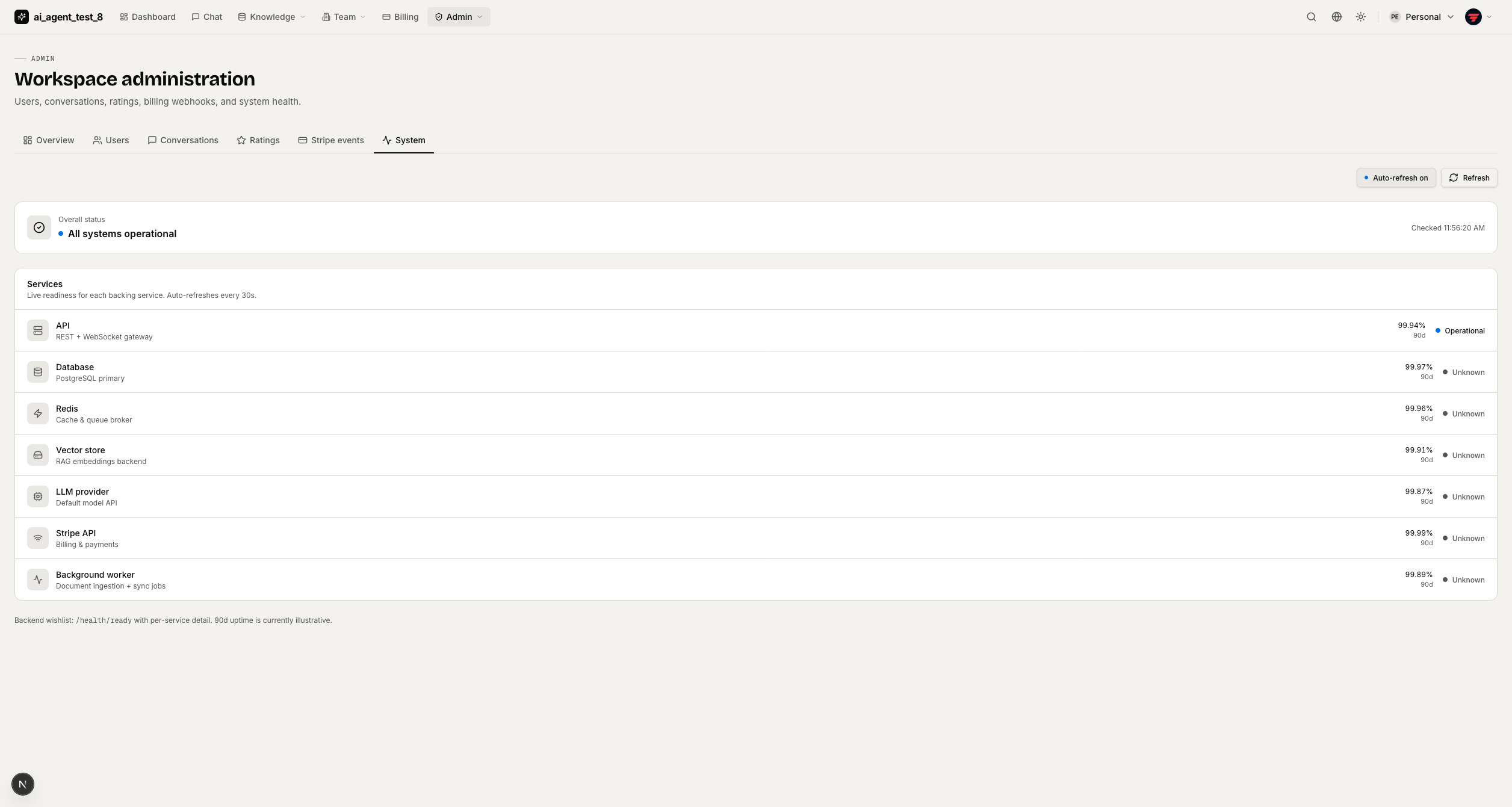1512x807 pixels.
Task: Click the Background worker activity icon
Action: click(38, 580)
